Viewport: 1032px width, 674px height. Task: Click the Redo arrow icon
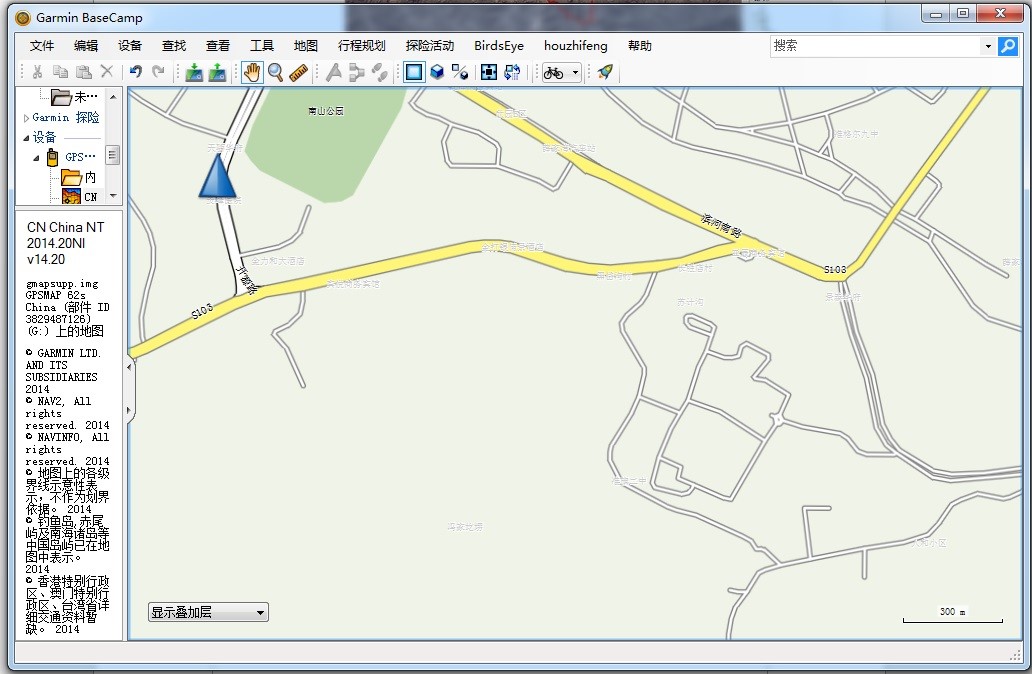pyautogui.click(x=158, y=72)
